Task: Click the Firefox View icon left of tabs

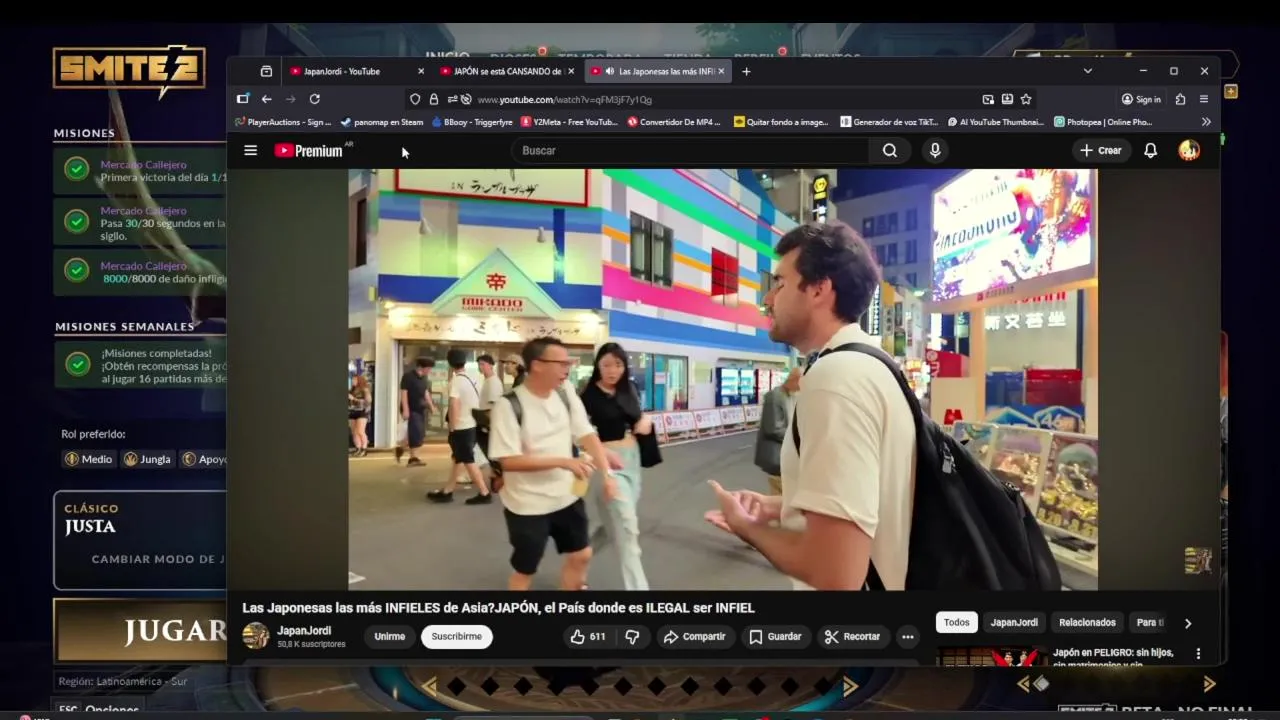Action: coord(266,71)
